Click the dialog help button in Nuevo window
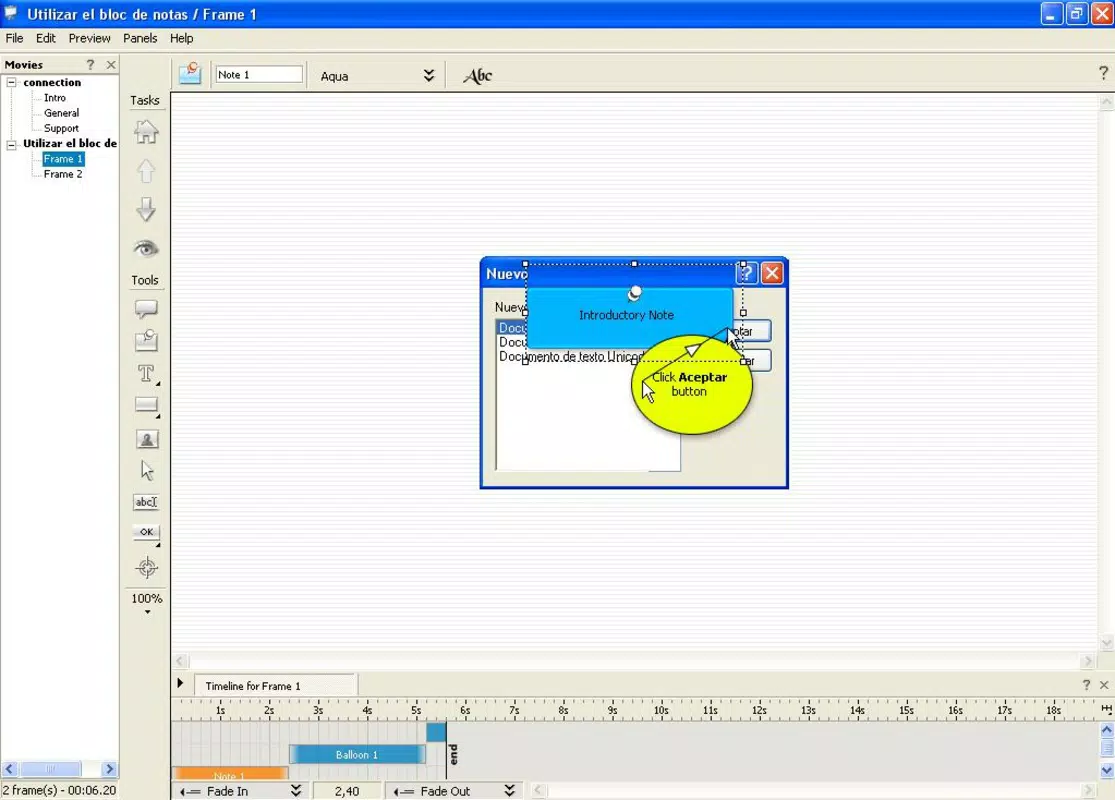 pyautogui.click(x=747, y=273)
